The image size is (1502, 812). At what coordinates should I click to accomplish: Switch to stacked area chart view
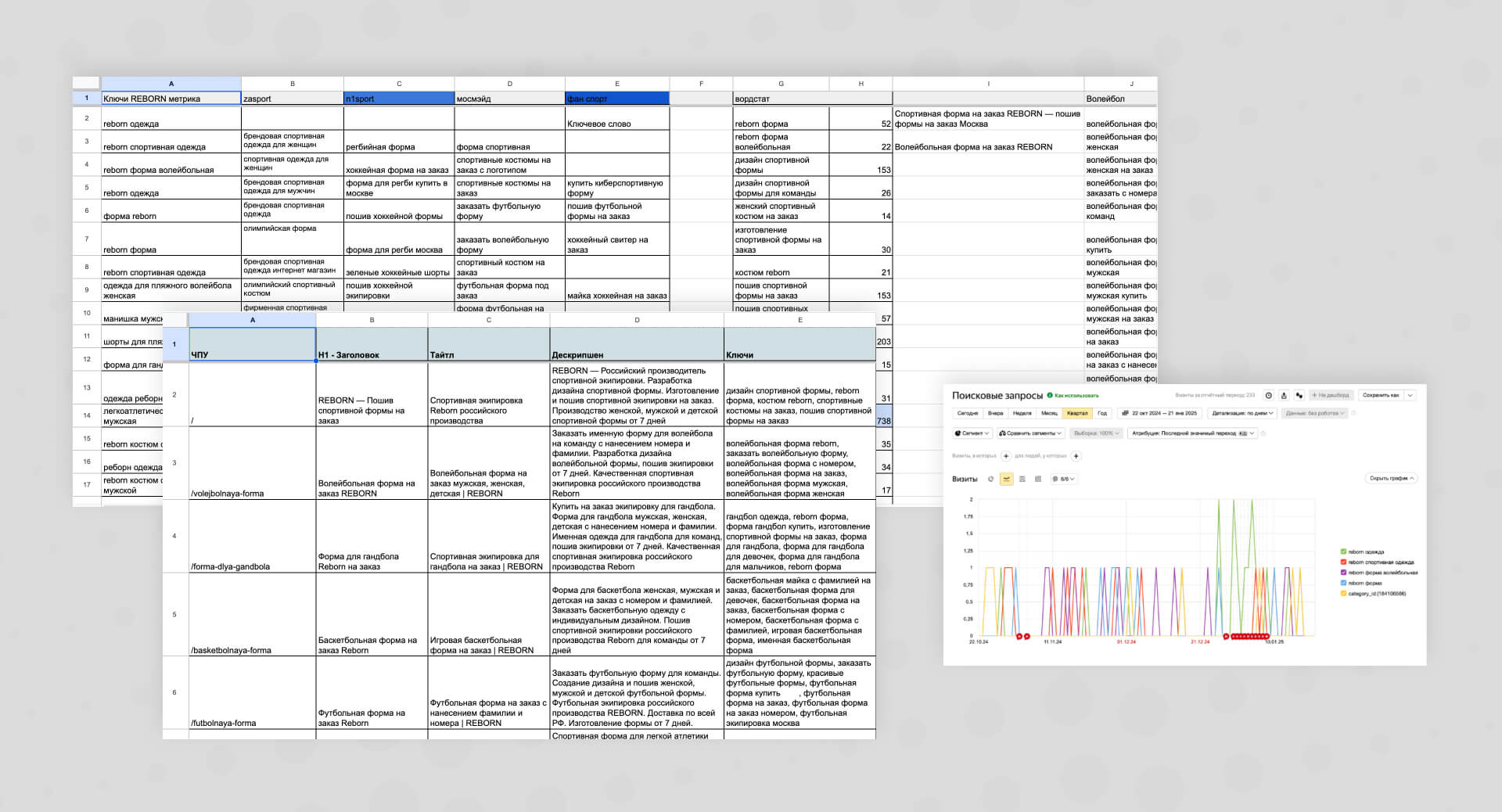point(1022,479)
